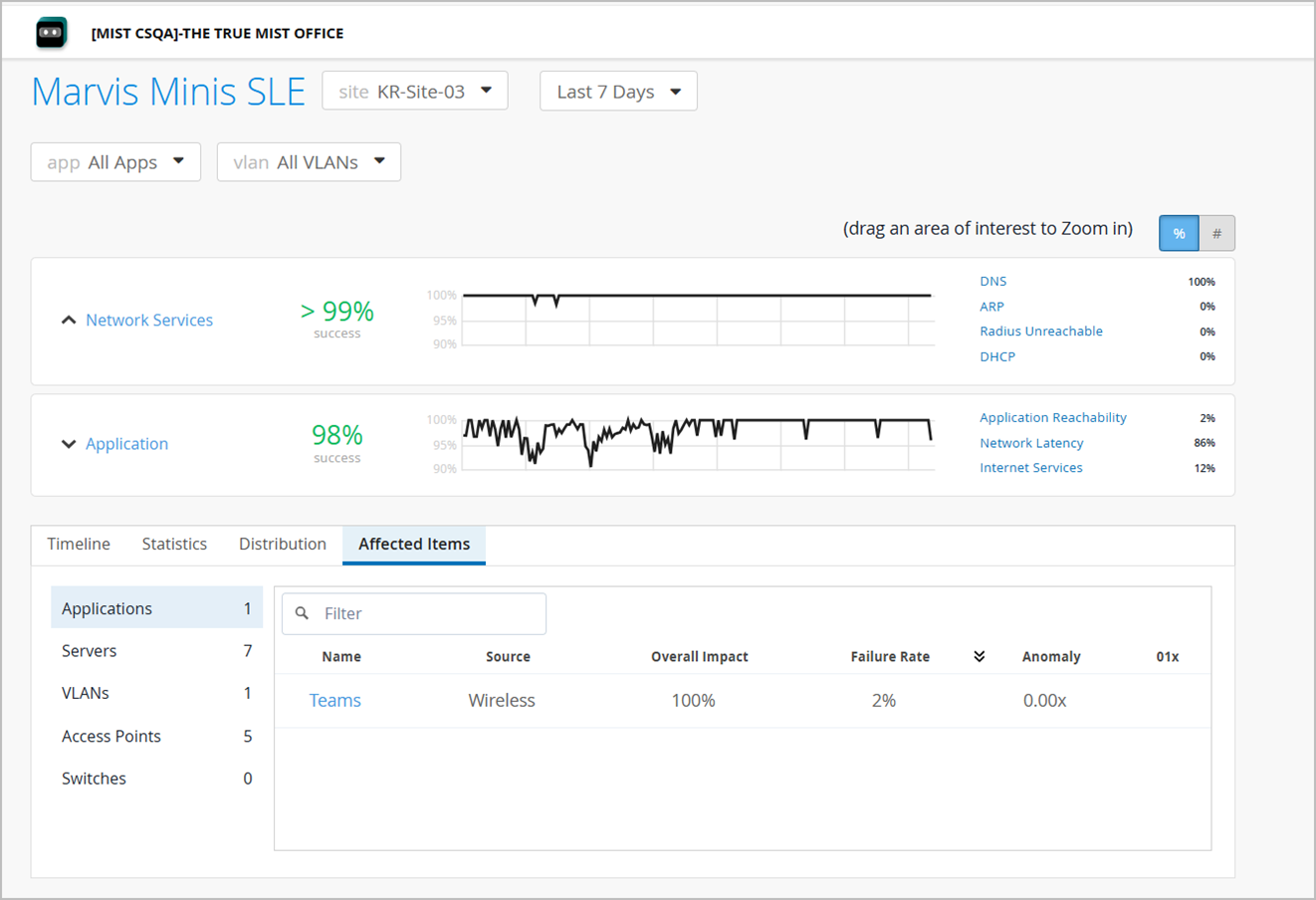Image resolution: width=1316 pixels, height=900 pixels.
Task: Click the 2% Failure Rate cell for Teams
Action: 884,700
